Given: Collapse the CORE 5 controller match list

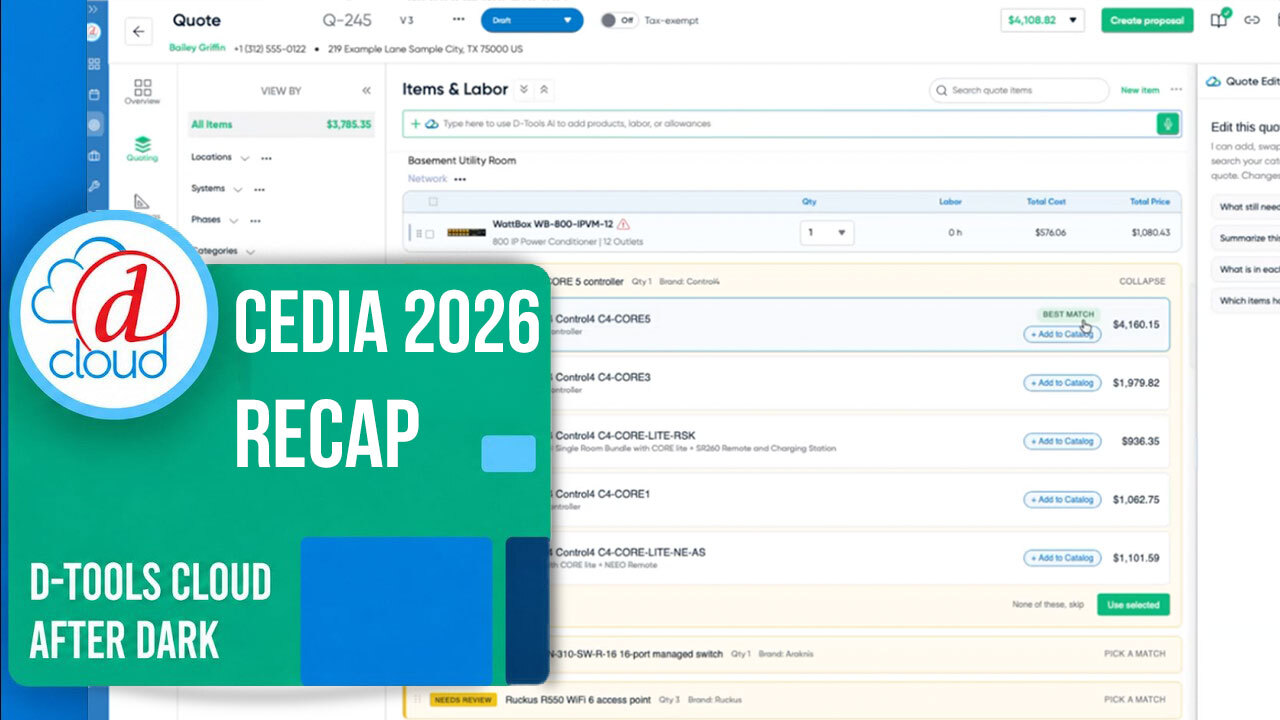Looking at the screenshot, I should (x=1142, y=282).
